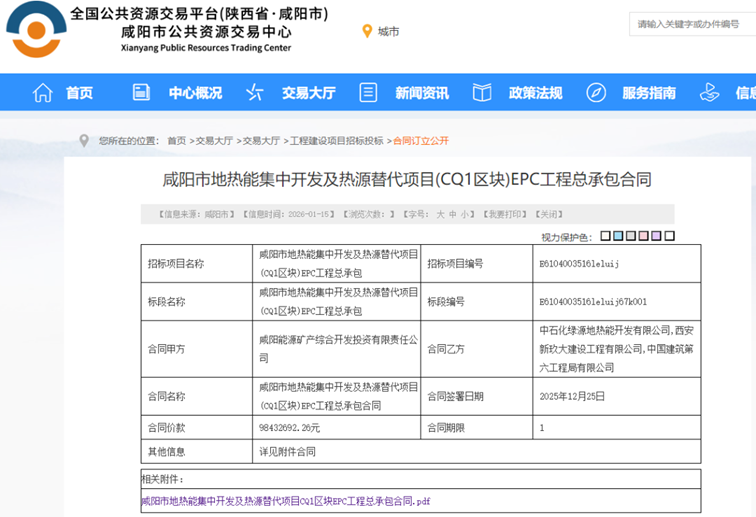Click the star icon beside 交易大厅 in navbar
This screenshot has height=517, width=756.
pyautogui.click(x=255, y=93)
